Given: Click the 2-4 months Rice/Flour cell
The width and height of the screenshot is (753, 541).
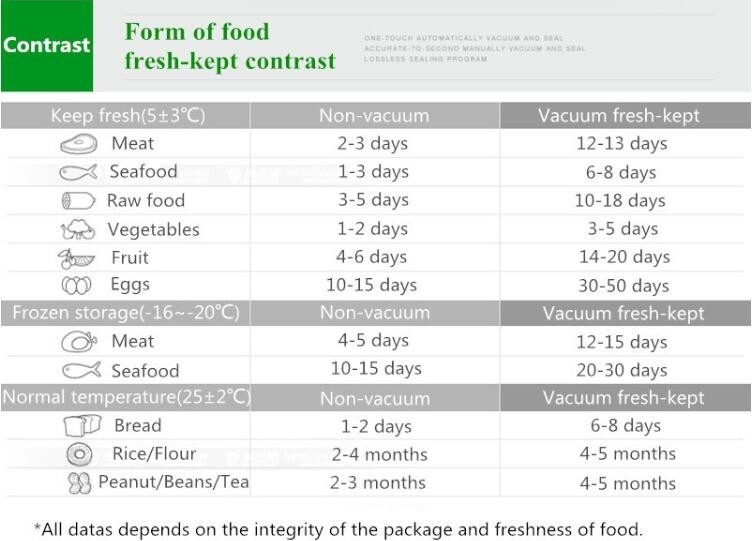Looking at the screenshot, I should 379,454.
